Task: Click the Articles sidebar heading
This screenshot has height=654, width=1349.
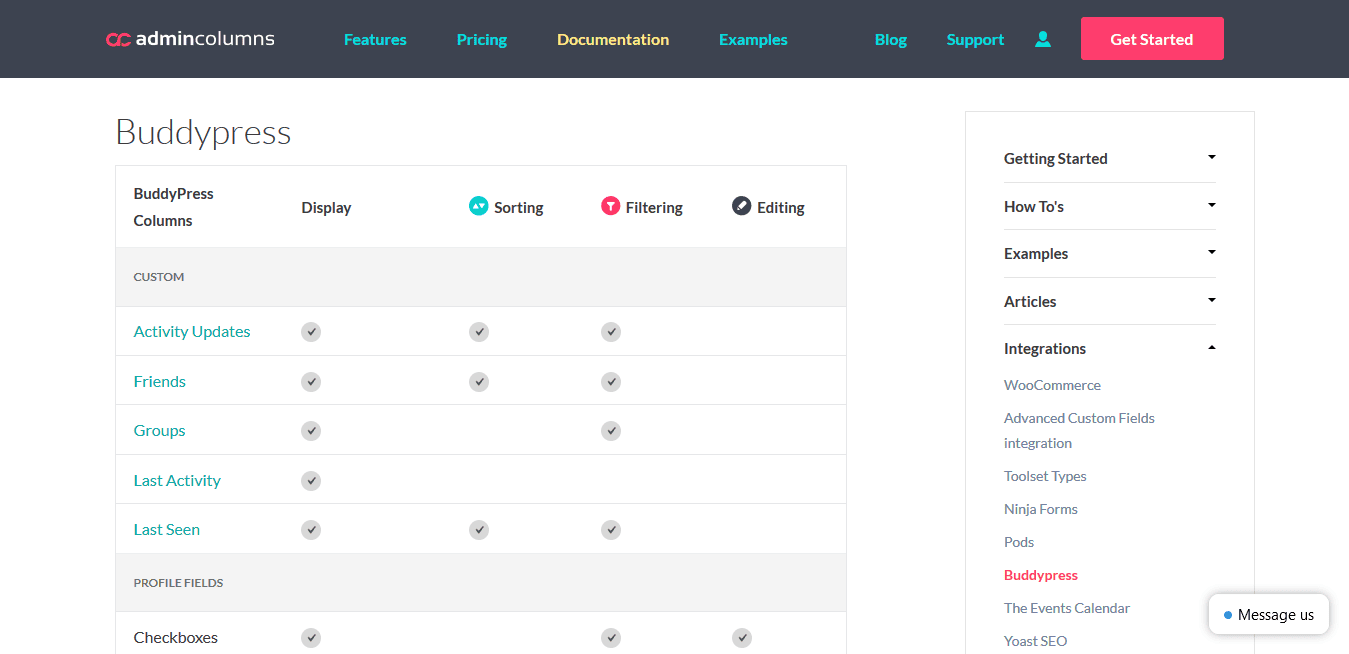Action: click(1030, 302)
